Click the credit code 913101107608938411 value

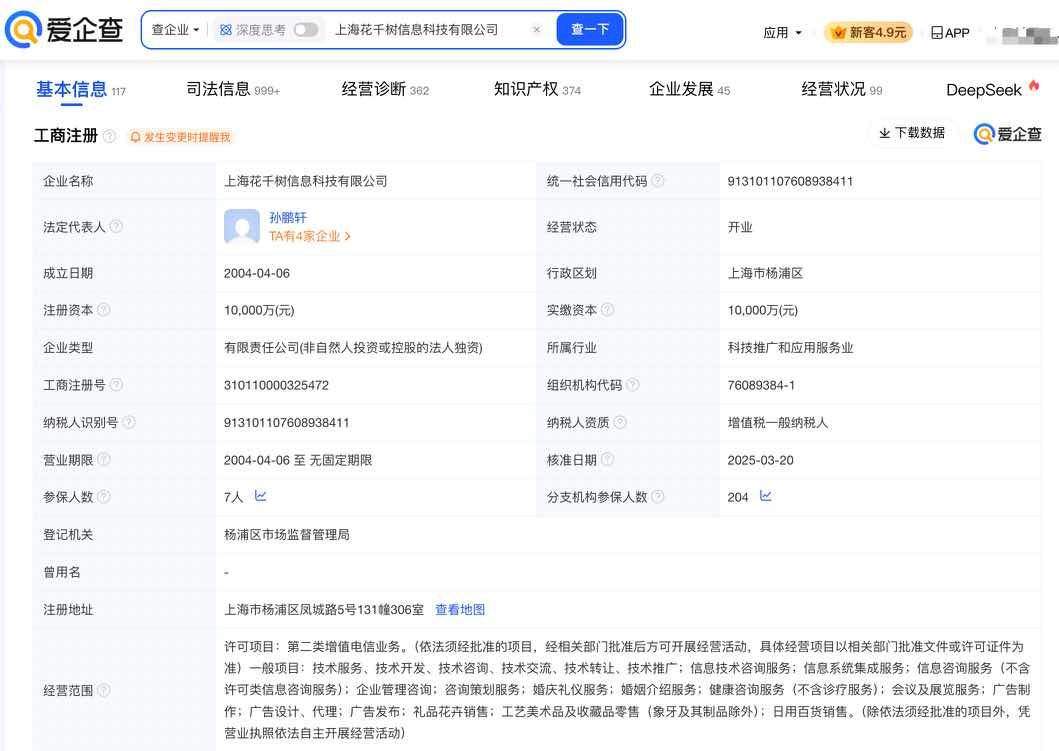click(x=790, y=181)
